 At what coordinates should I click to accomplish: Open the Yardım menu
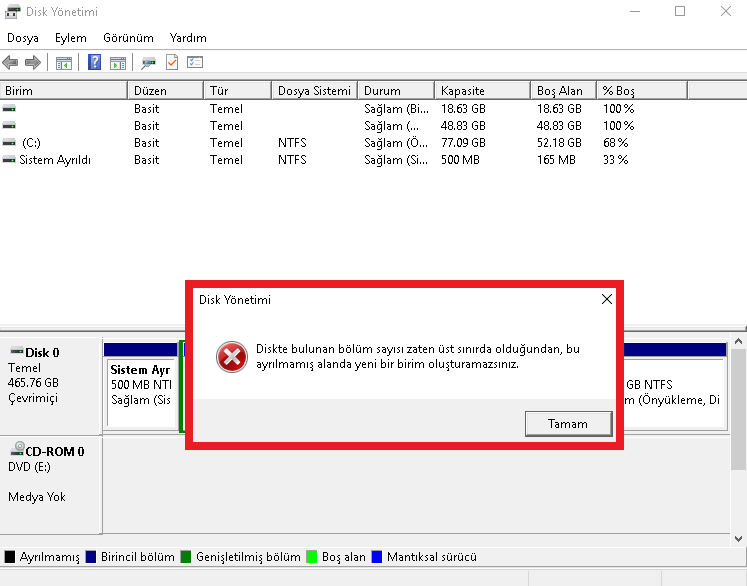coord(188,38)
